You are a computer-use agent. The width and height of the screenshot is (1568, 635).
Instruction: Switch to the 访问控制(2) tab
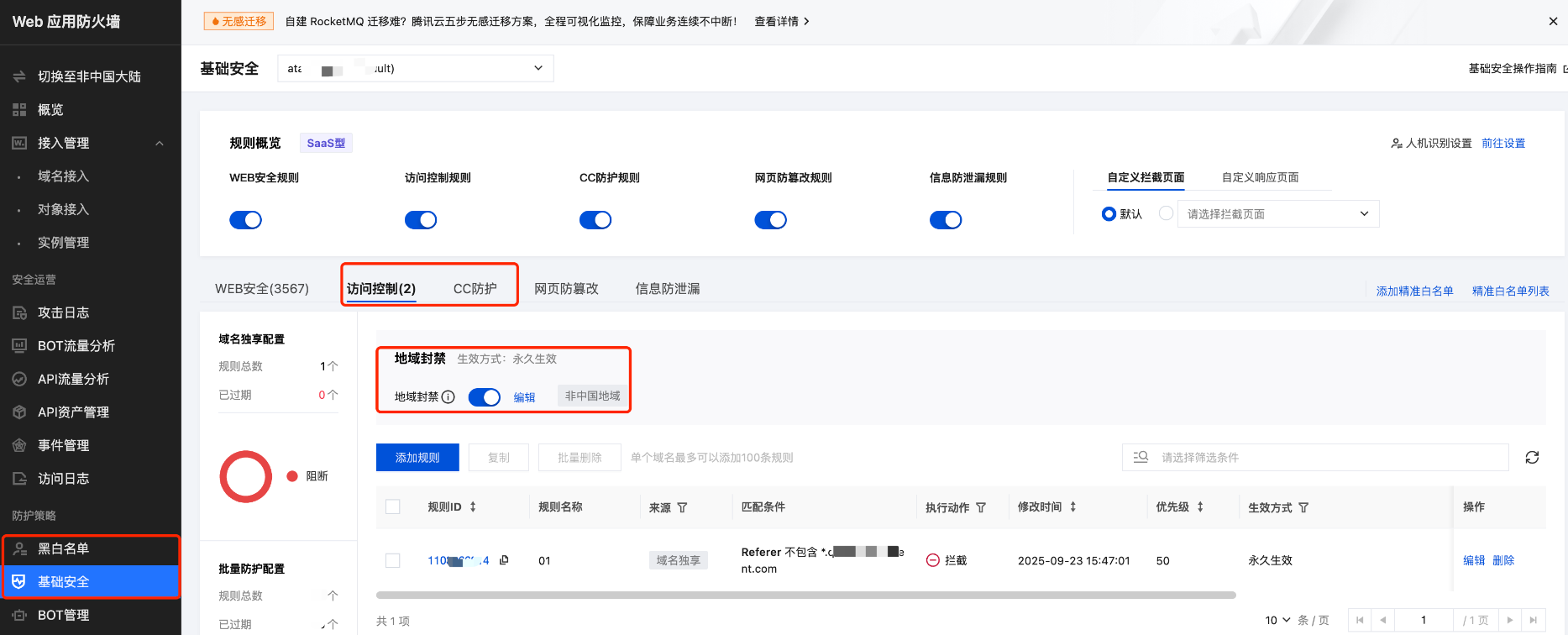381,289
